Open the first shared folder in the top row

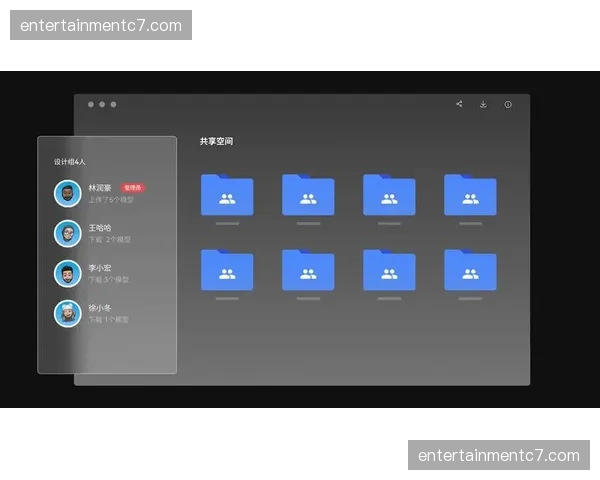click(227, 196)
